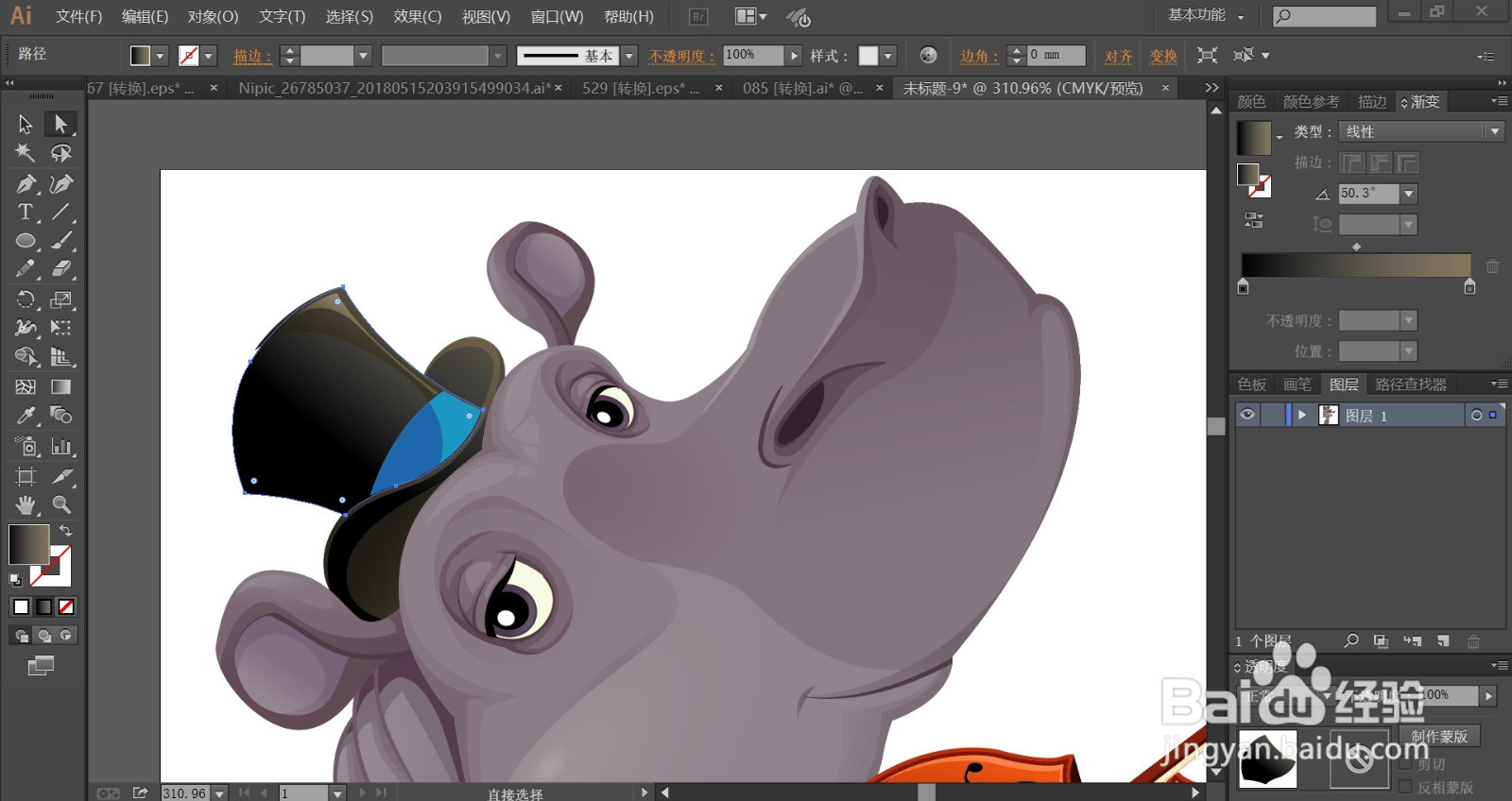
Task: Select the Scale tool
Action: (x=61, y=299)
